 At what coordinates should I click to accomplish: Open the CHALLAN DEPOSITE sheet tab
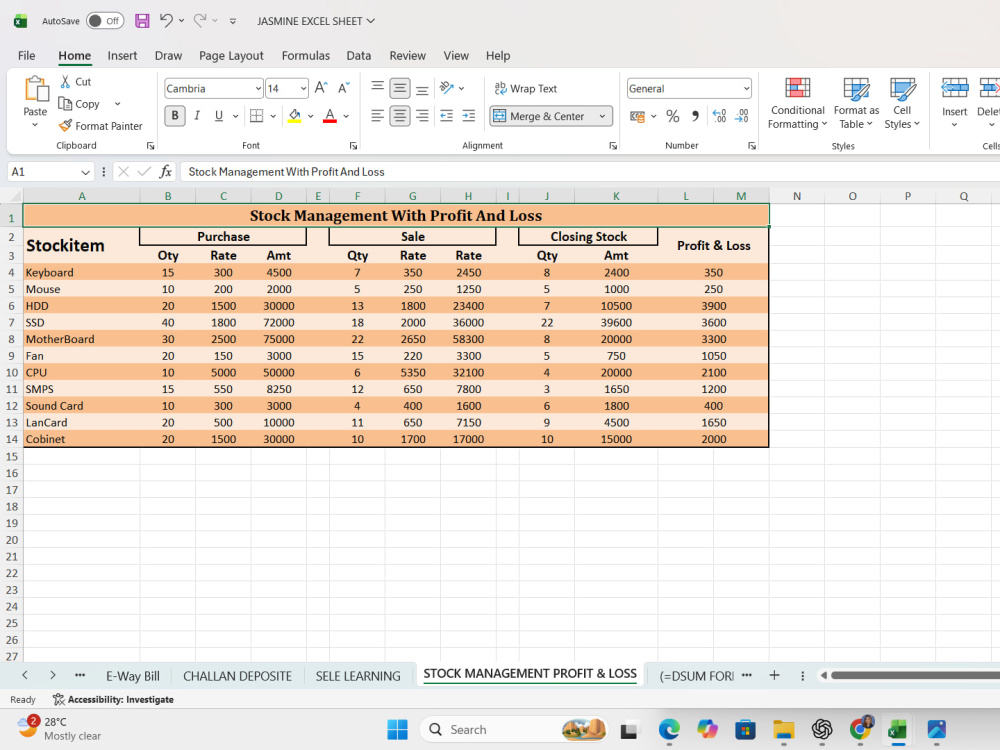pyautogui.click(x=237, y=676)
